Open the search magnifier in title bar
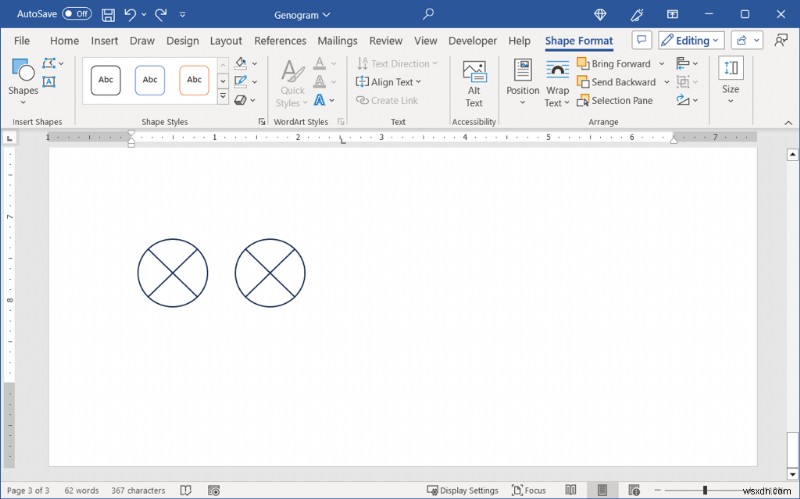The height and width of the screenshot is (499, 800). [x=428, y=14]
